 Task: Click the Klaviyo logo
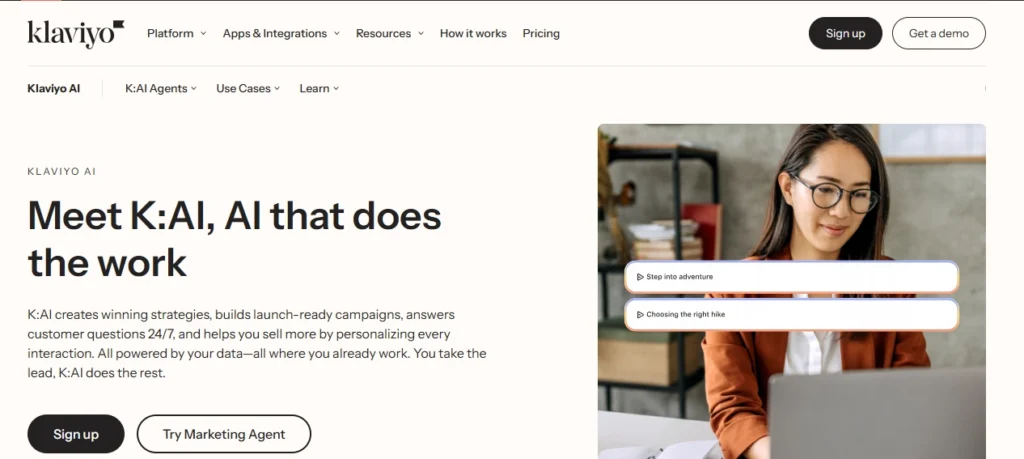click(x=76, y=33)
